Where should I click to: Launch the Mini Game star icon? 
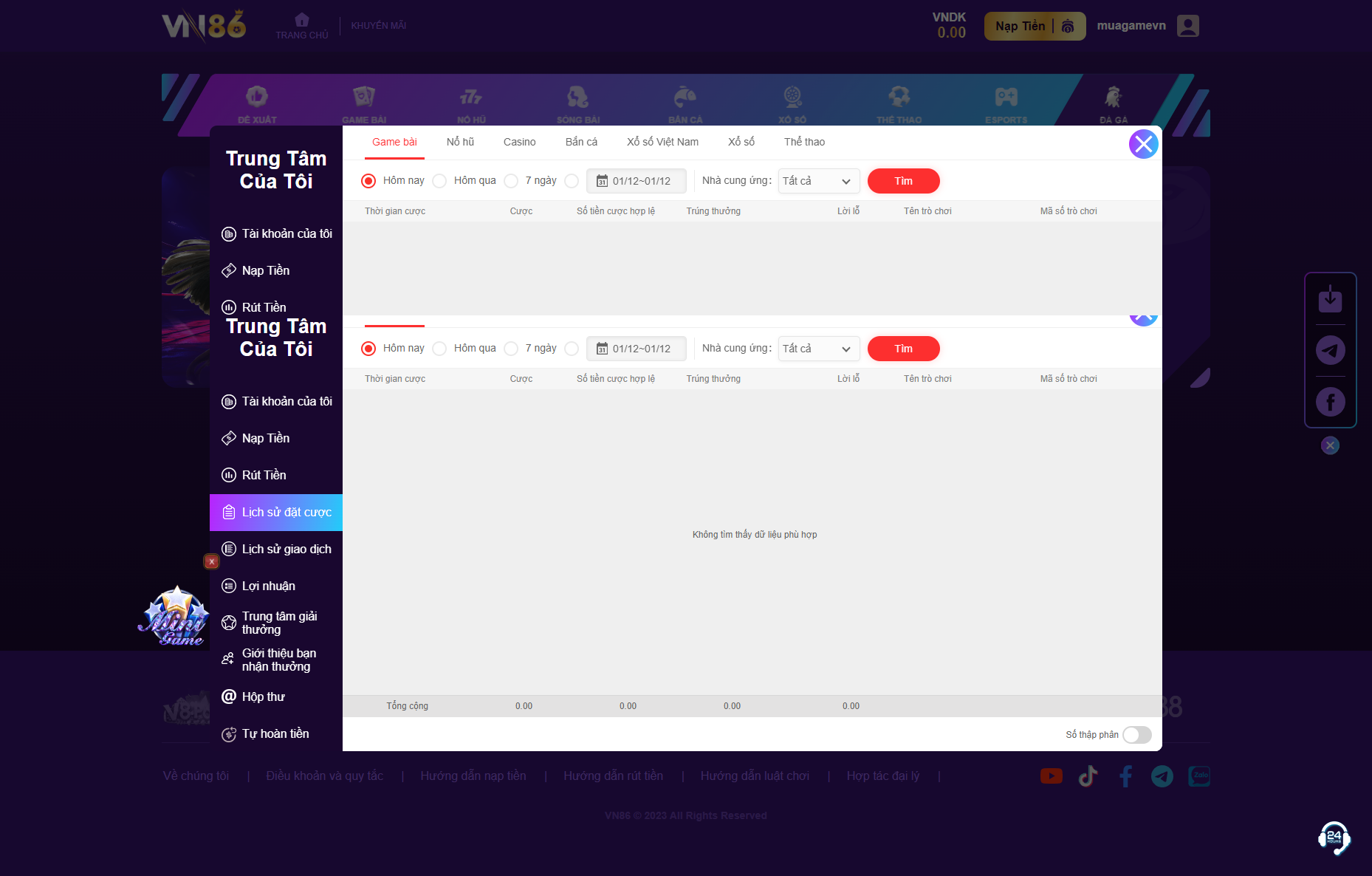pos(176,617)
